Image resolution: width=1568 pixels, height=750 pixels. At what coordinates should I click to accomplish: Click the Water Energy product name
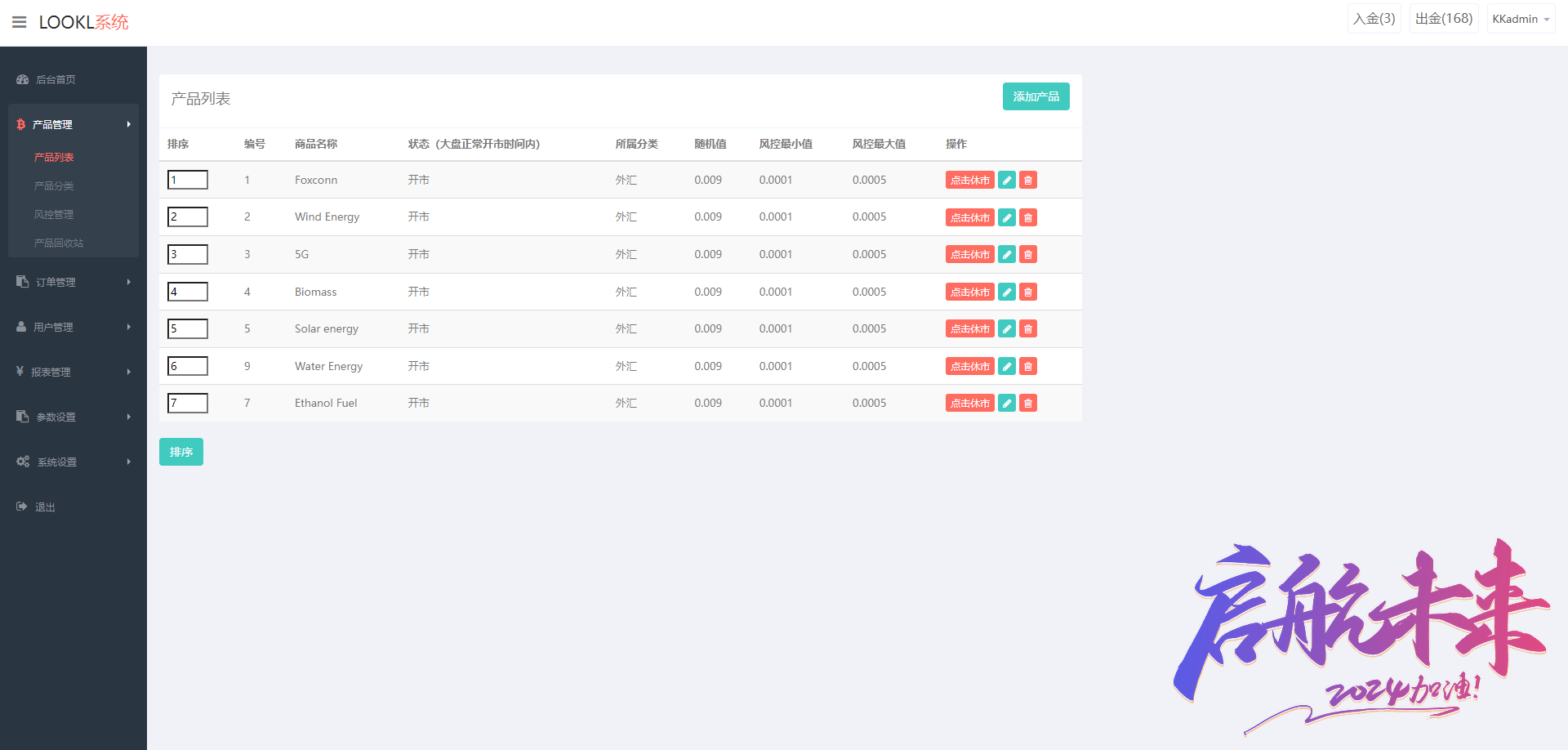click(329, 366)
